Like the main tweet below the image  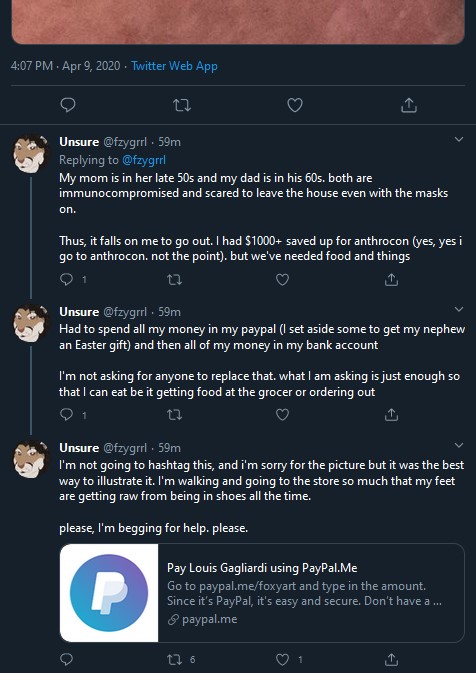click(295, 105)
